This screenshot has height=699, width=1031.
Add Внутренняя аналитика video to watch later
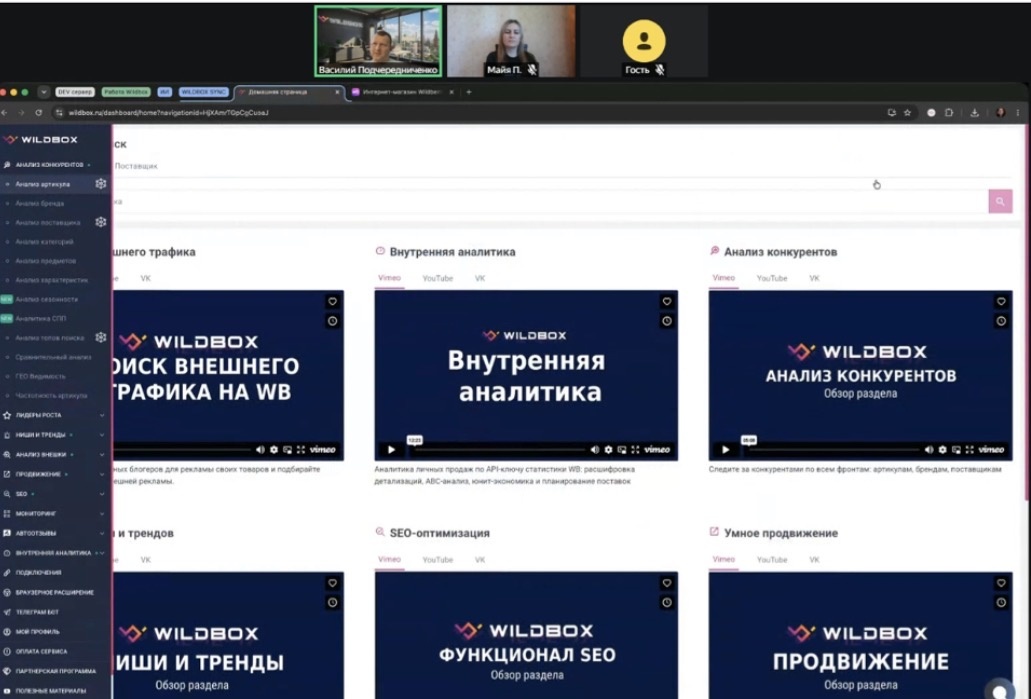[667, 321]
